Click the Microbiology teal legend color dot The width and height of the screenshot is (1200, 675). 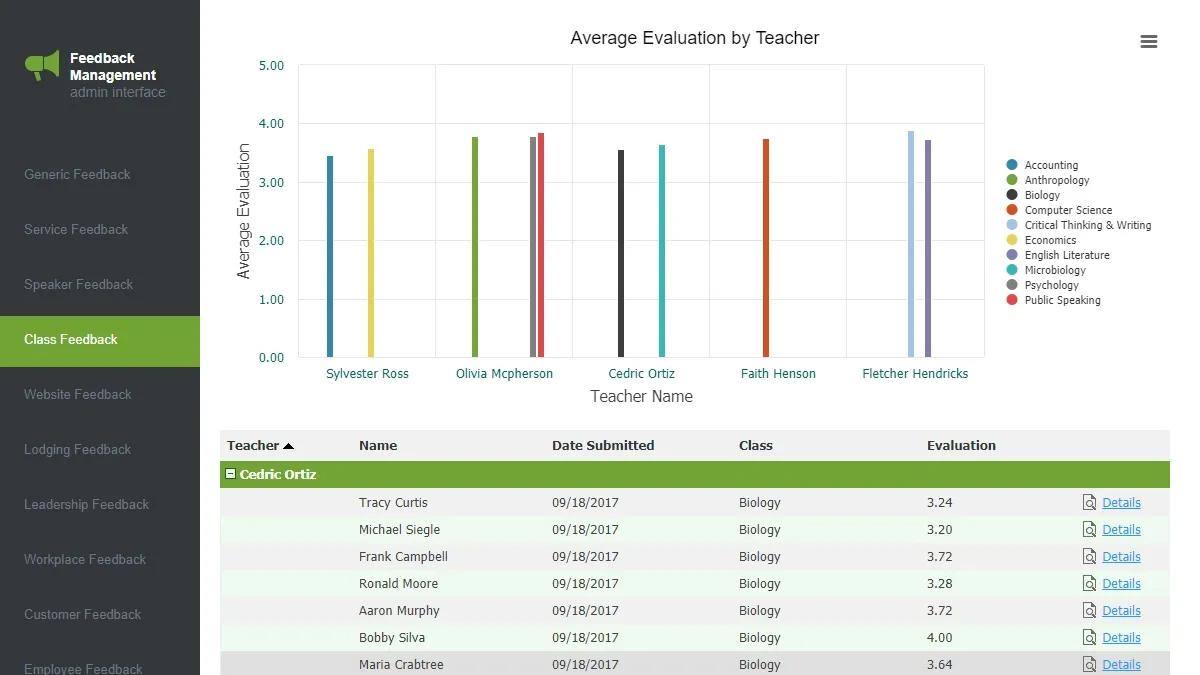point(1012,270)
